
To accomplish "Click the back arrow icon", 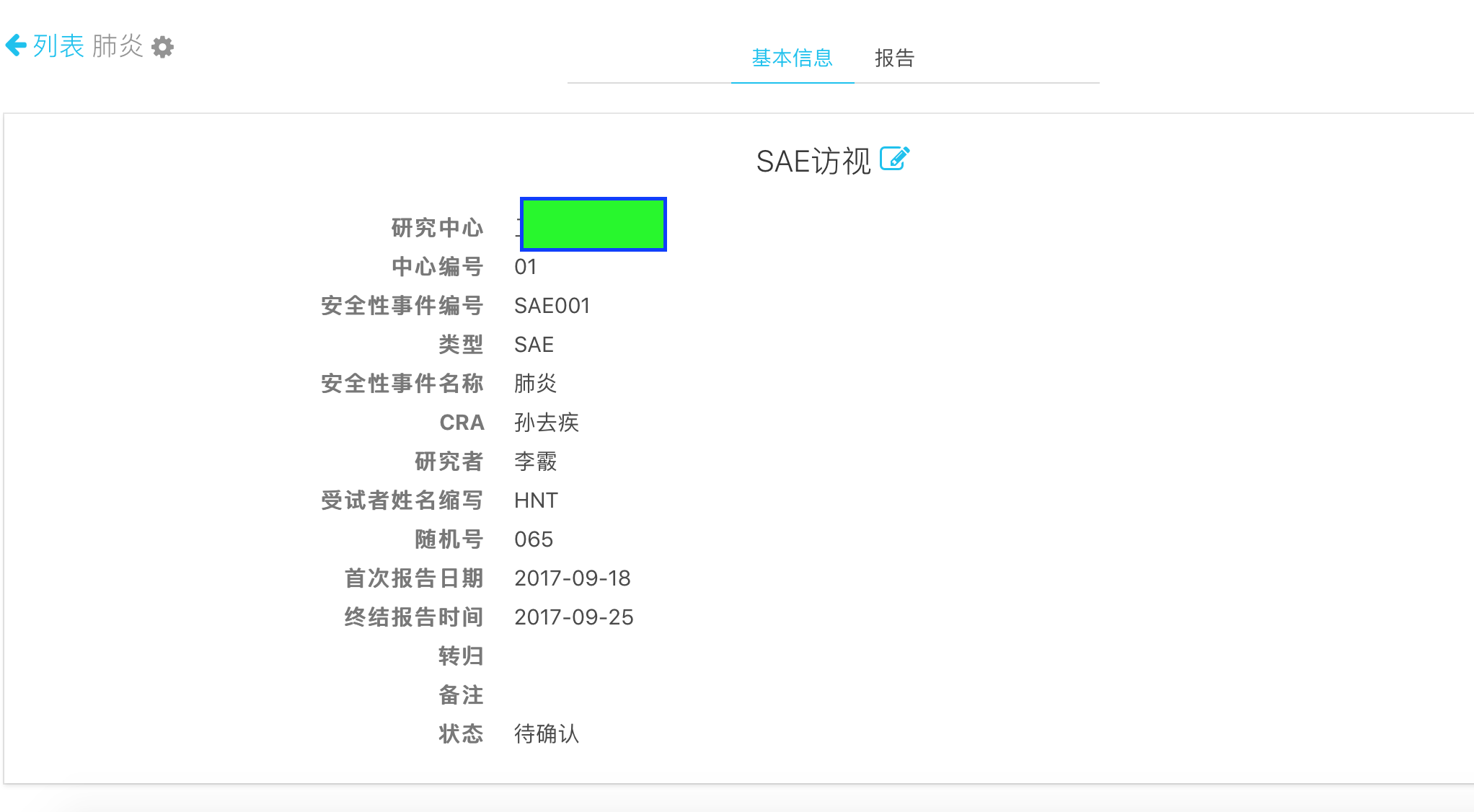I will (x=16, y=46).
